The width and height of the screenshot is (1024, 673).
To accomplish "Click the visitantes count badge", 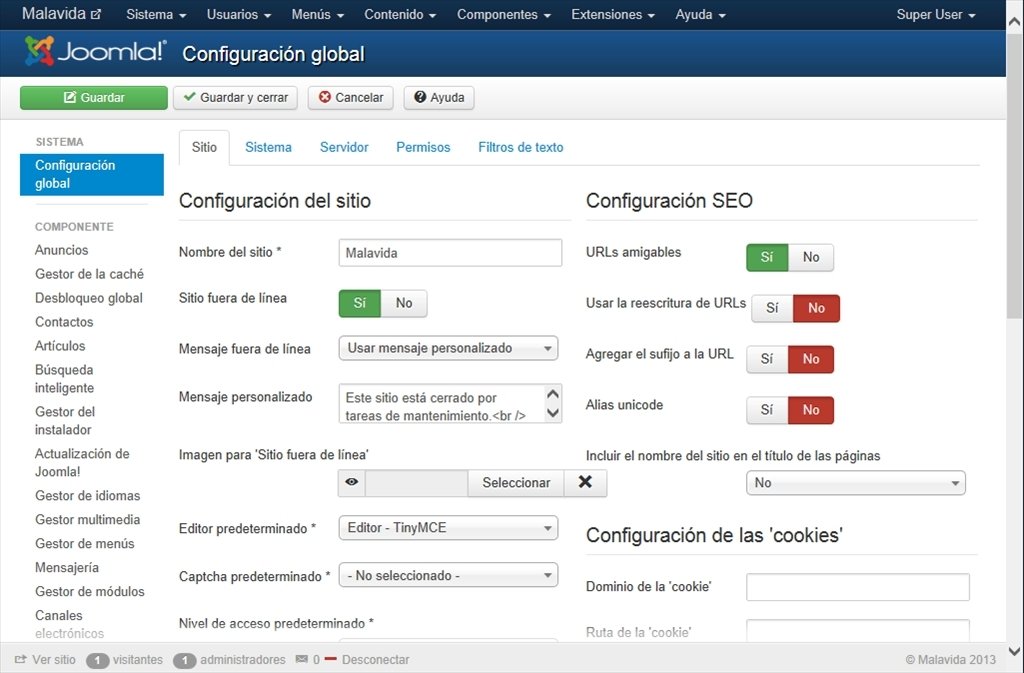I will (x=97, y=660).
